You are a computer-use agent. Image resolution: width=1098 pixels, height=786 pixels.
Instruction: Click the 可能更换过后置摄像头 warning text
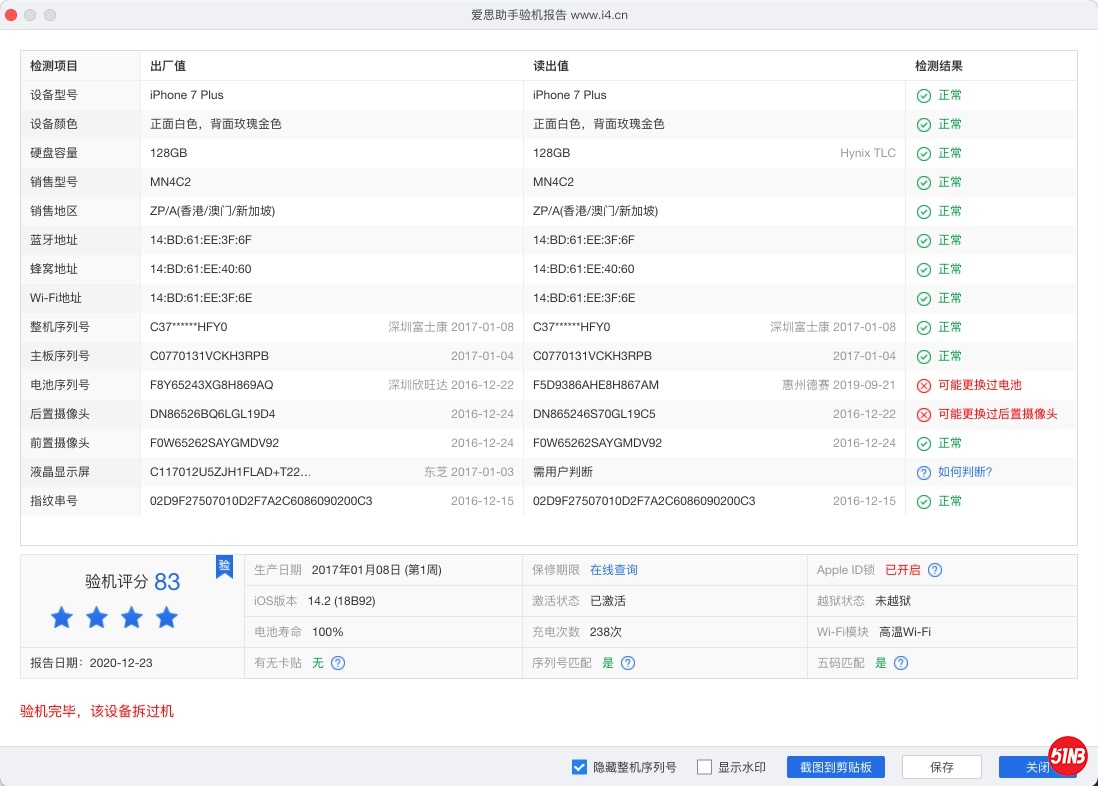[x=998, y=414]
